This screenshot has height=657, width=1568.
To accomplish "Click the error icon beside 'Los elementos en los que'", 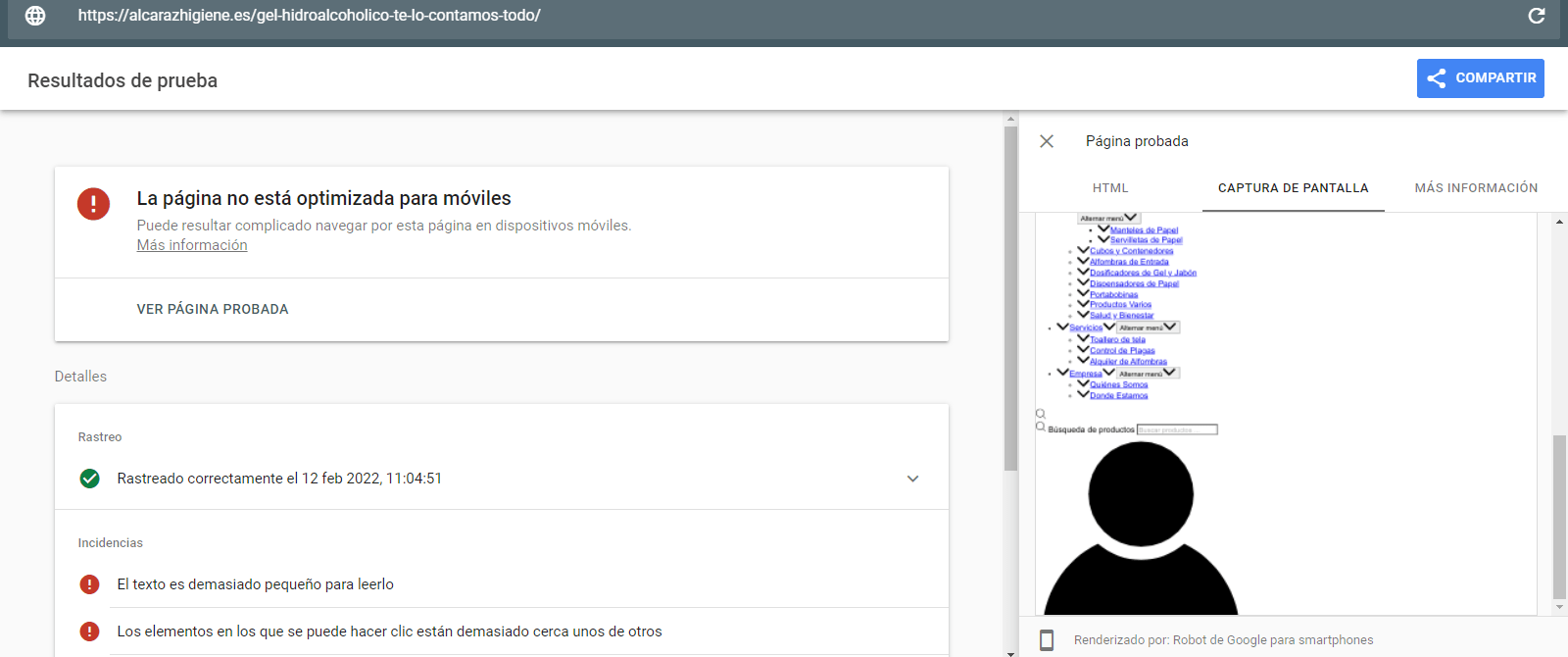I will click(90, 632).
